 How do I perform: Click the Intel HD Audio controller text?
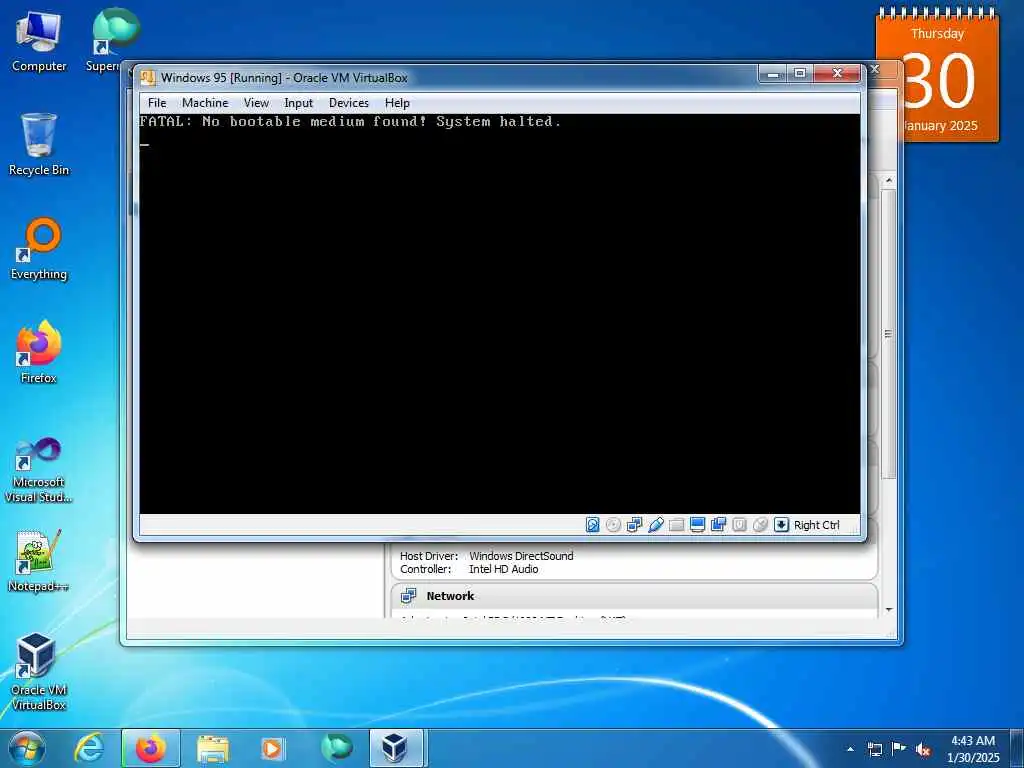(x=504, y=569)
